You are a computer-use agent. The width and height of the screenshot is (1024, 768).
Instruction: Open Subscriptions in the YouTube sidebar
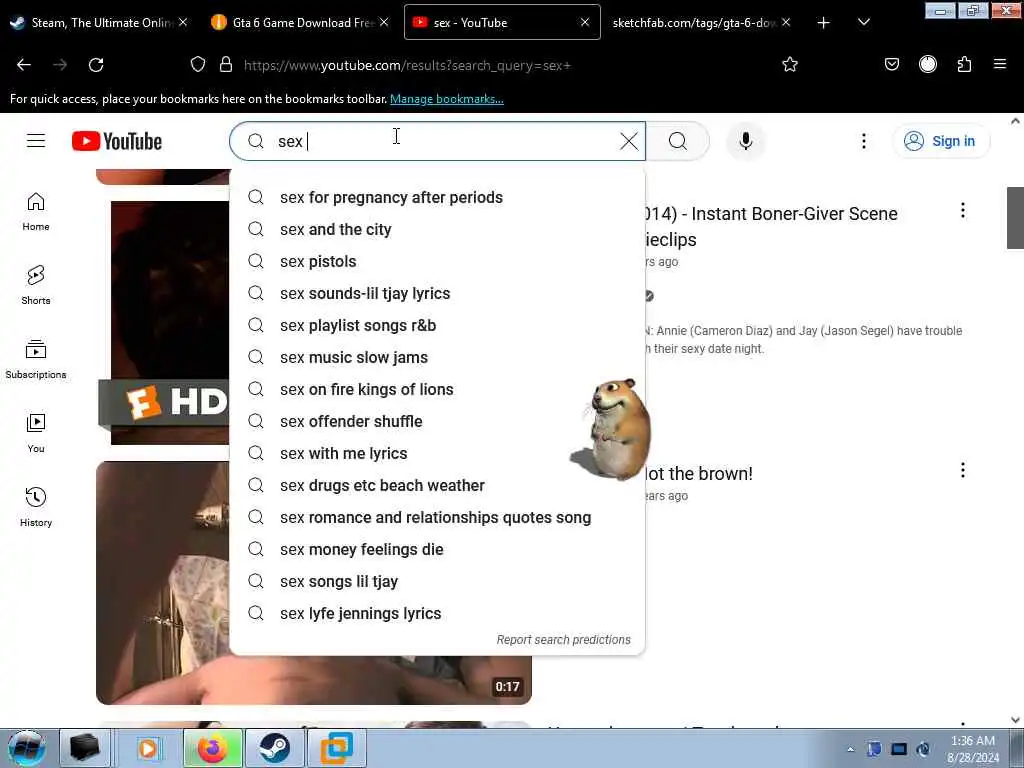click(36, 359)
